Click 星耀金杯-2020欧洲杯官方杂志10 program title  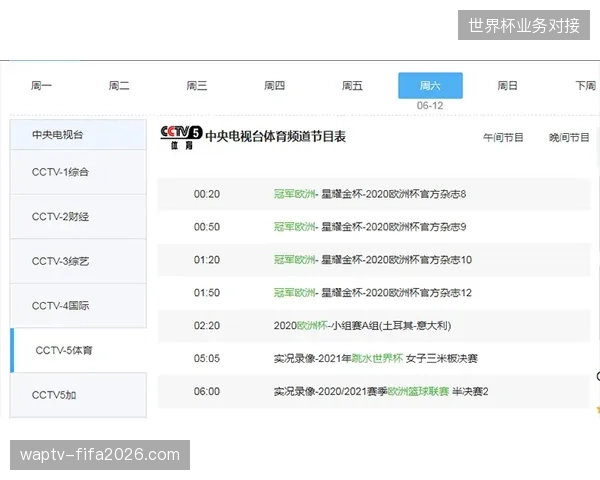(396, 260)
